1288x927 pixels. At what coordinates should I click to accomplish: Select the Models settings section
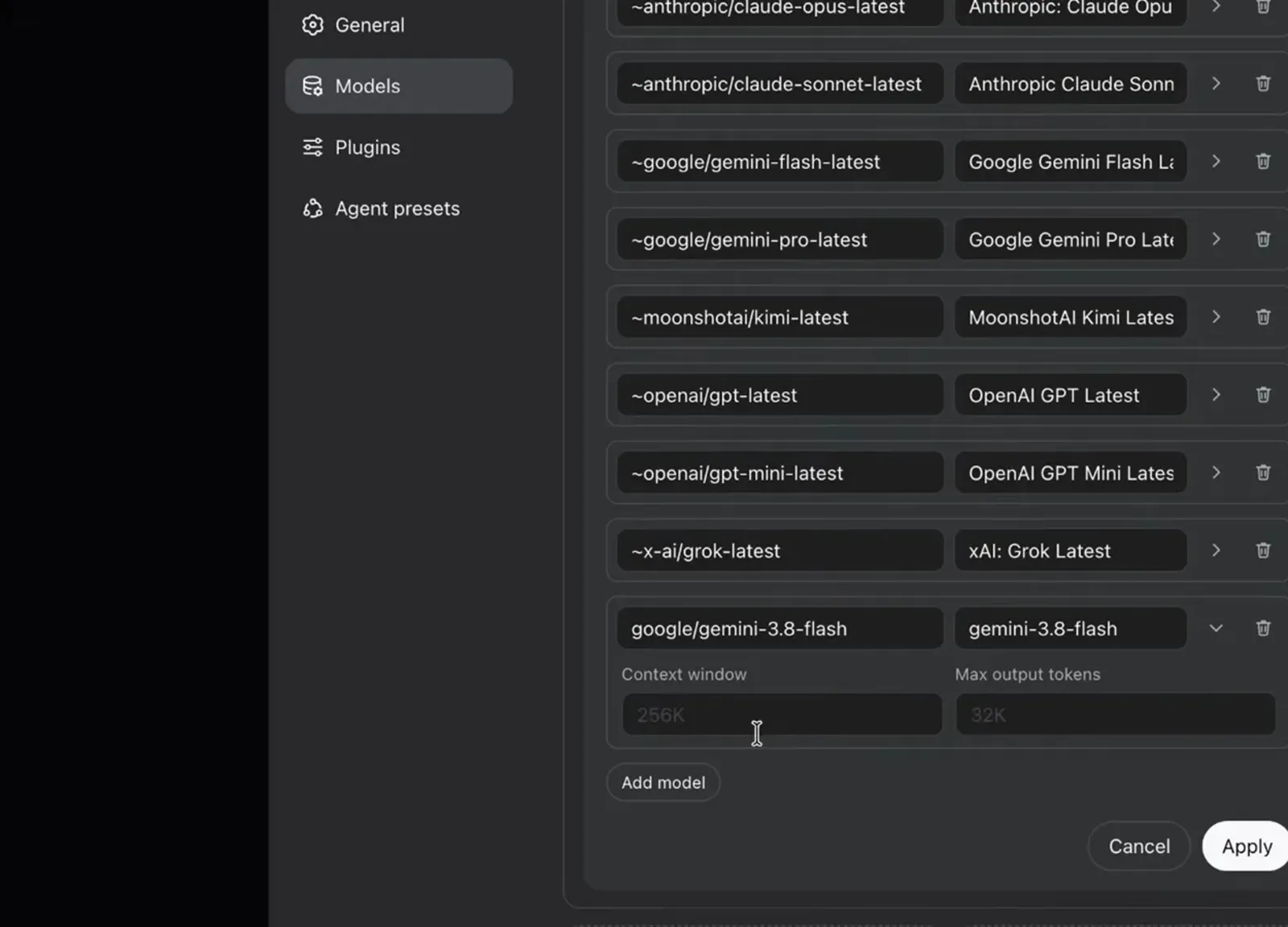click(398, 86)
